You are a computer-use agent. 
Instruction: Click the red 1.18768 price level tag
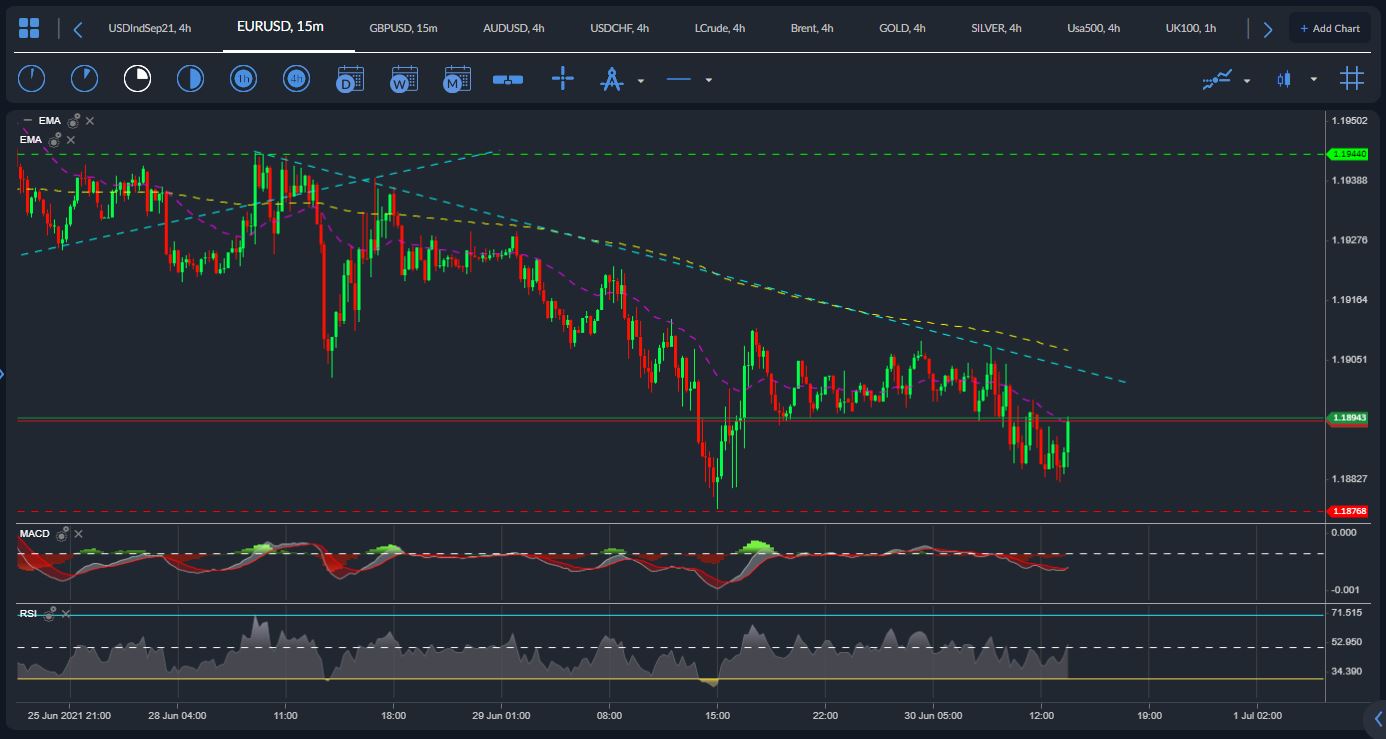[1346, 511]
